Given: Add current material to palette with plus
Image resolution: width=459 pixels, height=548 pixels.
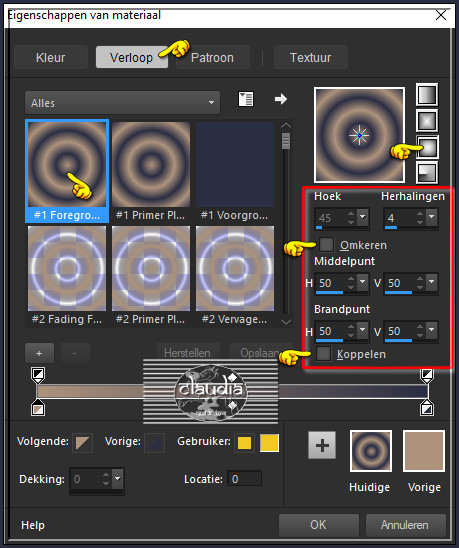Looking at the screenshot, I should 322,445.
